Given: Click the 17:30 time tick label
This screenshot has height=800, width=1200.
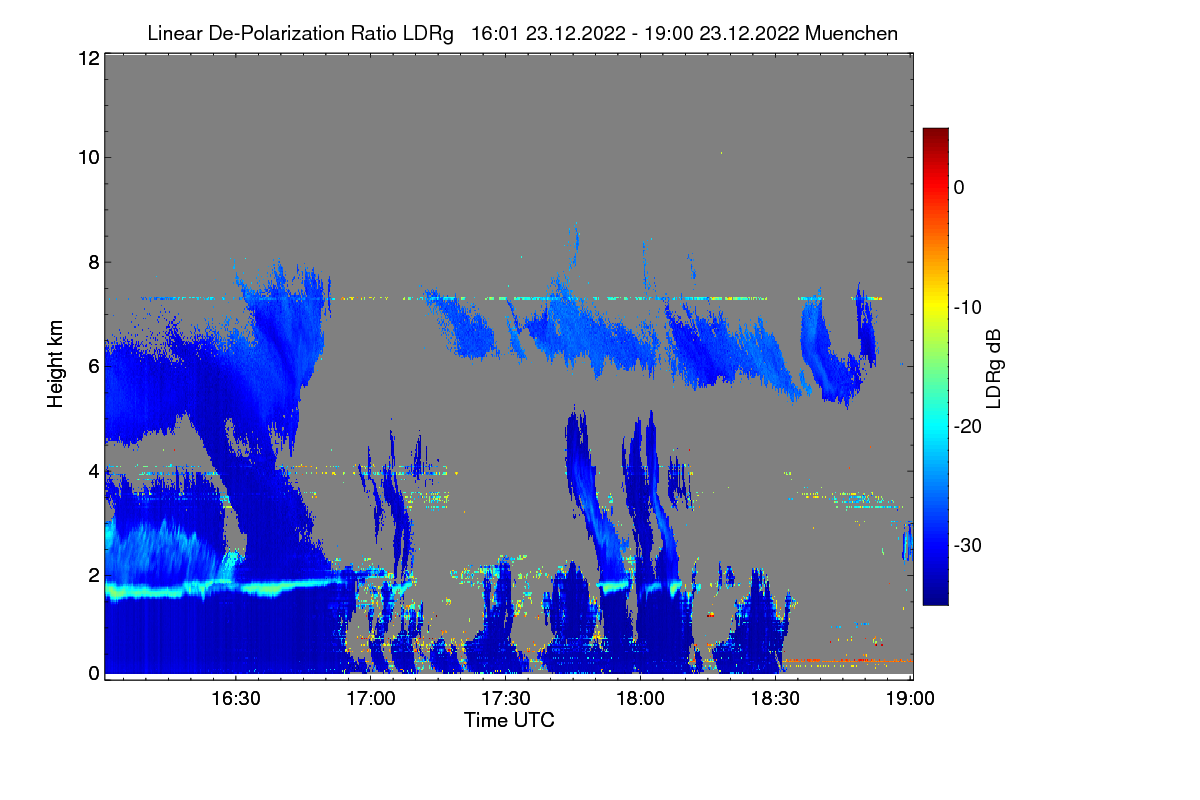Looking at the screenshot, I should point(505,698).
